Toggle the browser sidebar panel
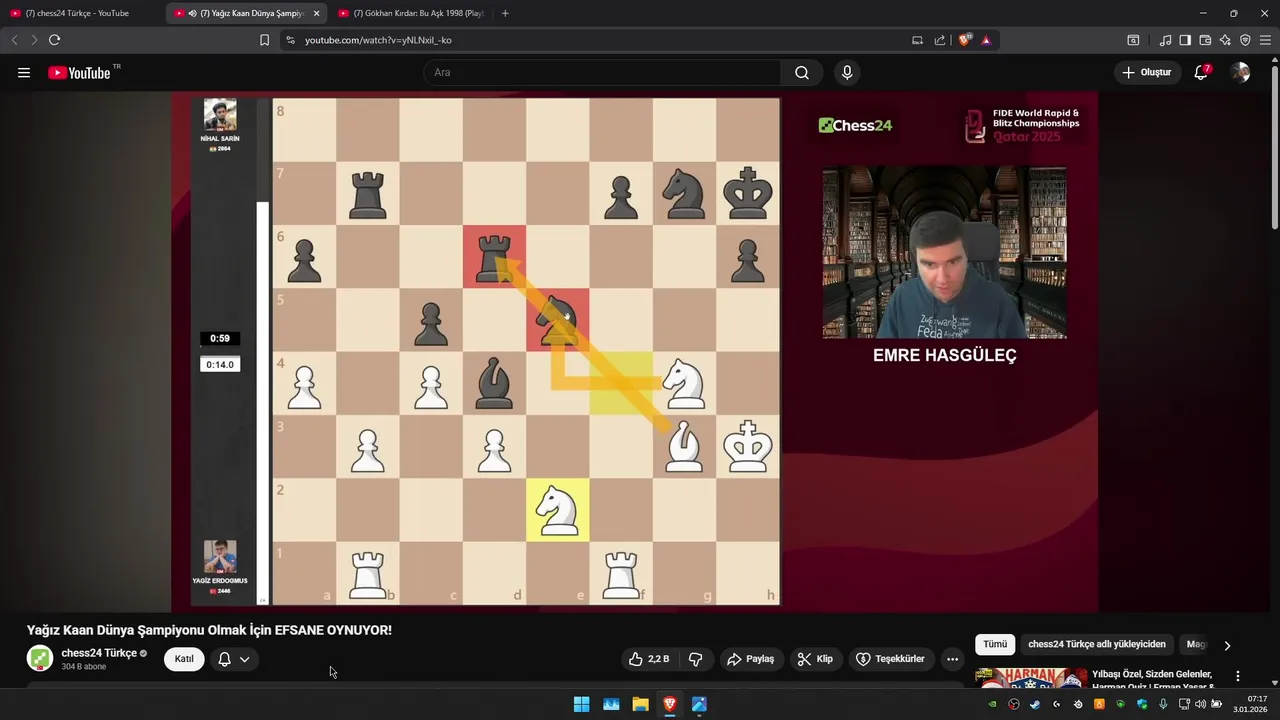This screenshot has width=1280, height=720. [x=1185, y=40]
